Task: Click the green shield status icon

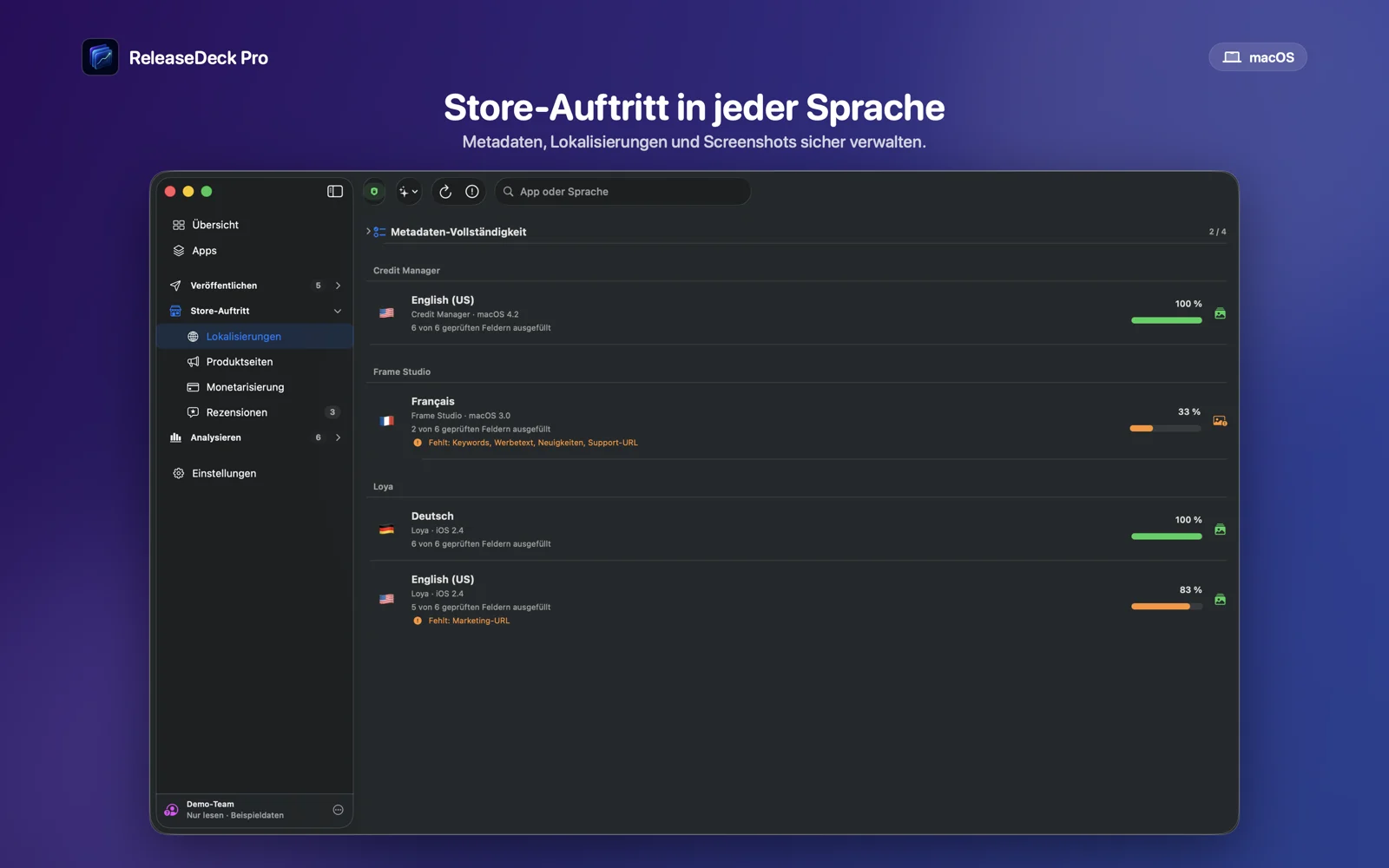Action: tap(374, 191)
